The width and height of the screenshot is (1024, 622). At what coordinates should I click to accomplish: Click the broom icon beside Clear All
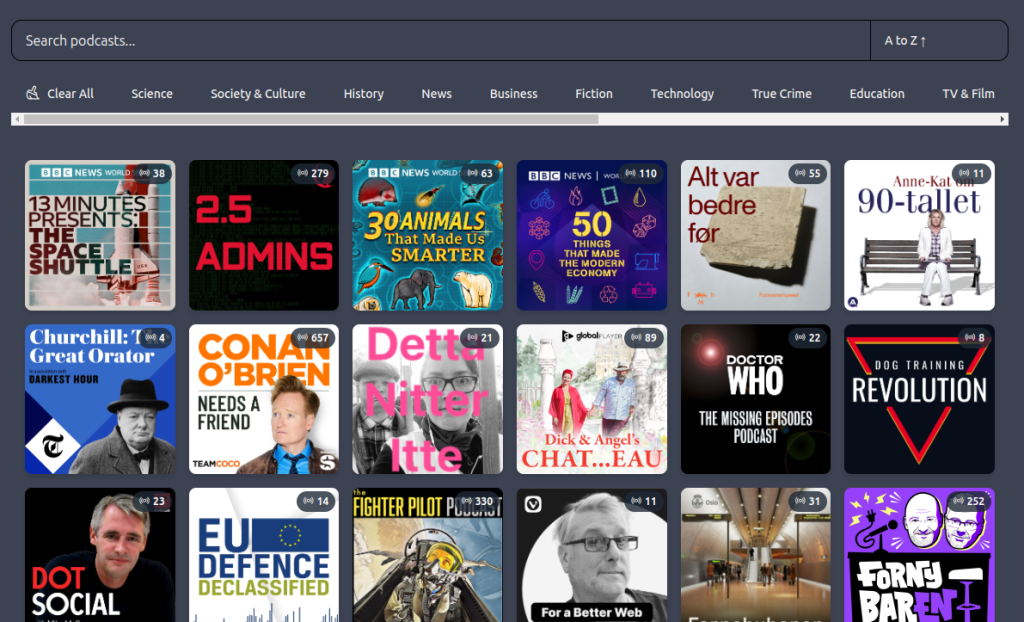33,93
